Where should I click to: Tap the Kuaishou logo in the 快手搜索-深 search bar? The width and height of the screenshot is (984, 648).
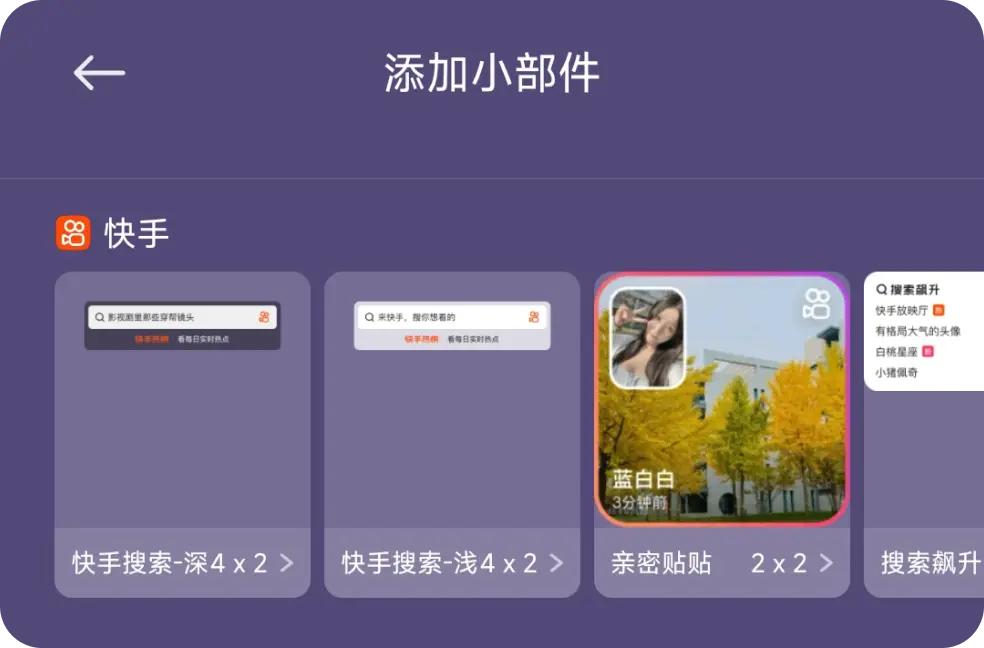pos(264,317)
